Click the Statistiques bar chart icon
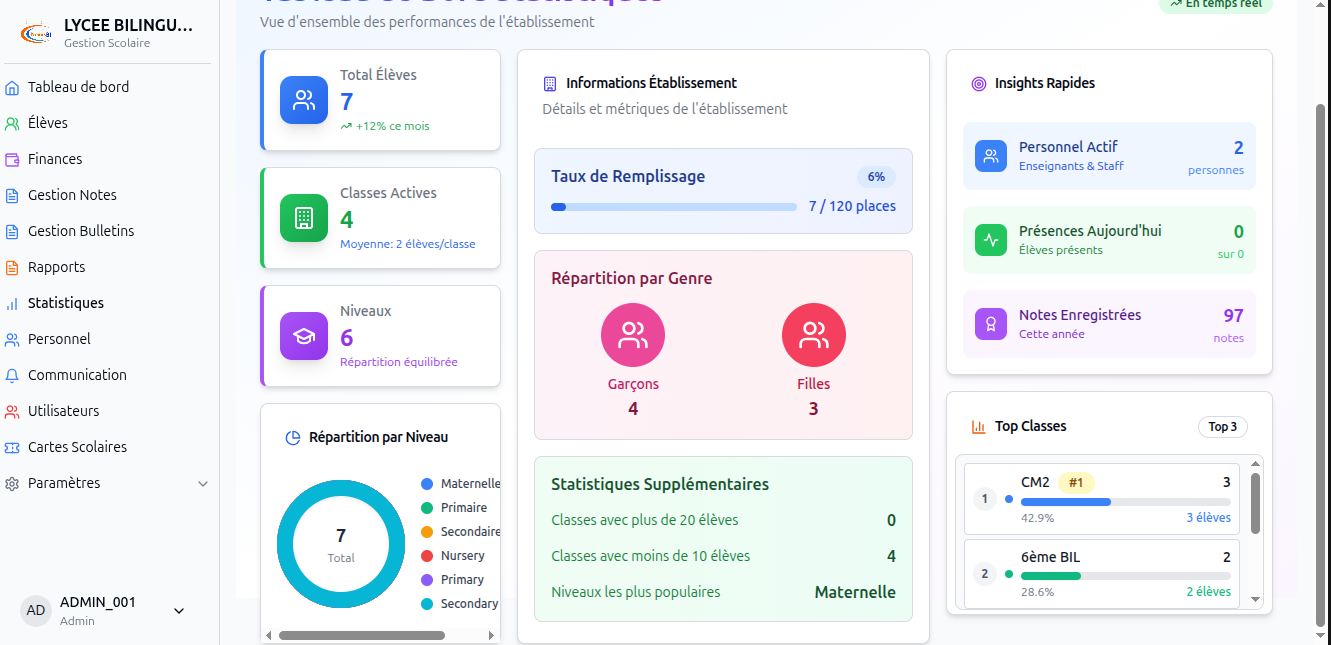 click(x=12, y=303)
